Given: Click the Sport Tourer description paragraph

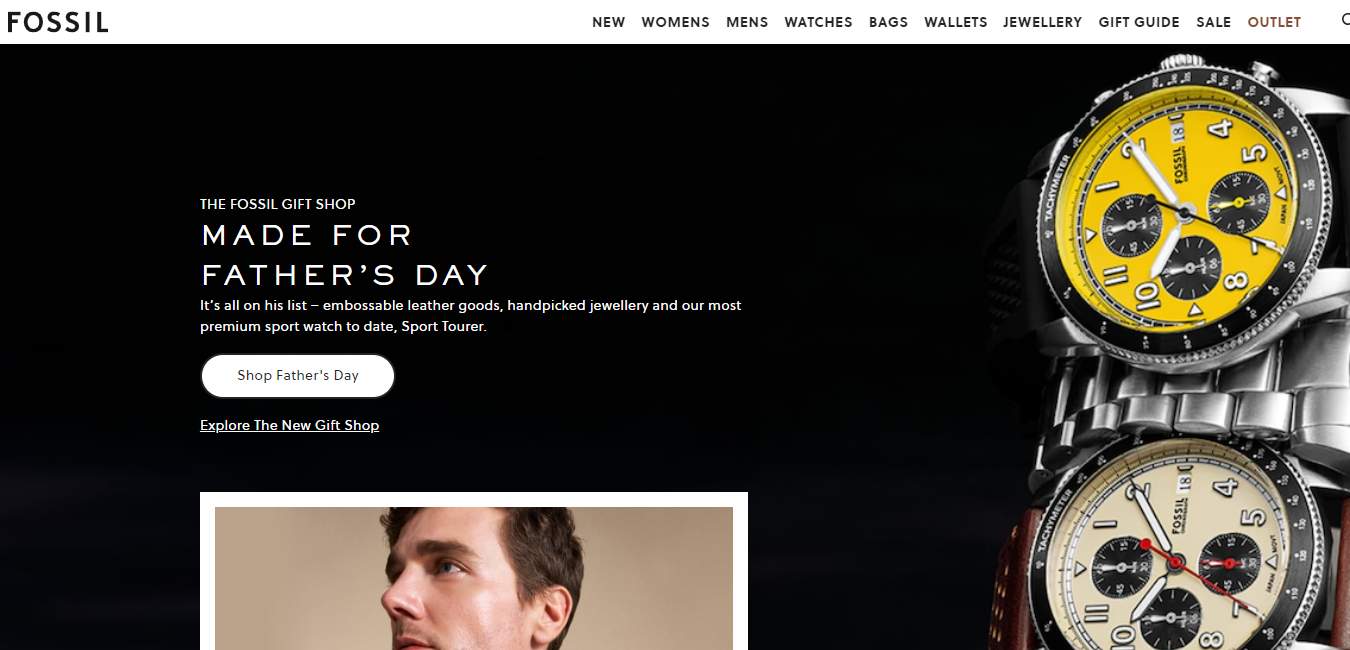Looking at the screenshot, I should [x=471, y=316].
